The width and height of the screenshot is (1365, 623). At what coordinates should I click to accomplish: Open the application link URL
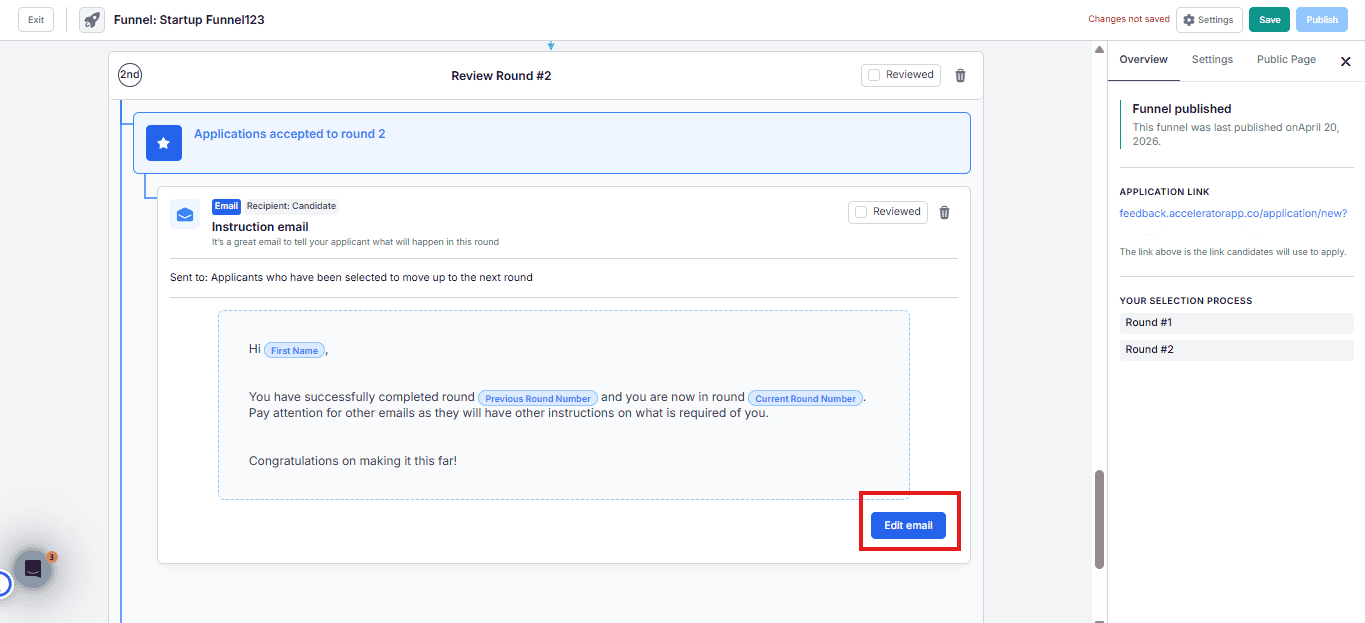click(1233, 213)
